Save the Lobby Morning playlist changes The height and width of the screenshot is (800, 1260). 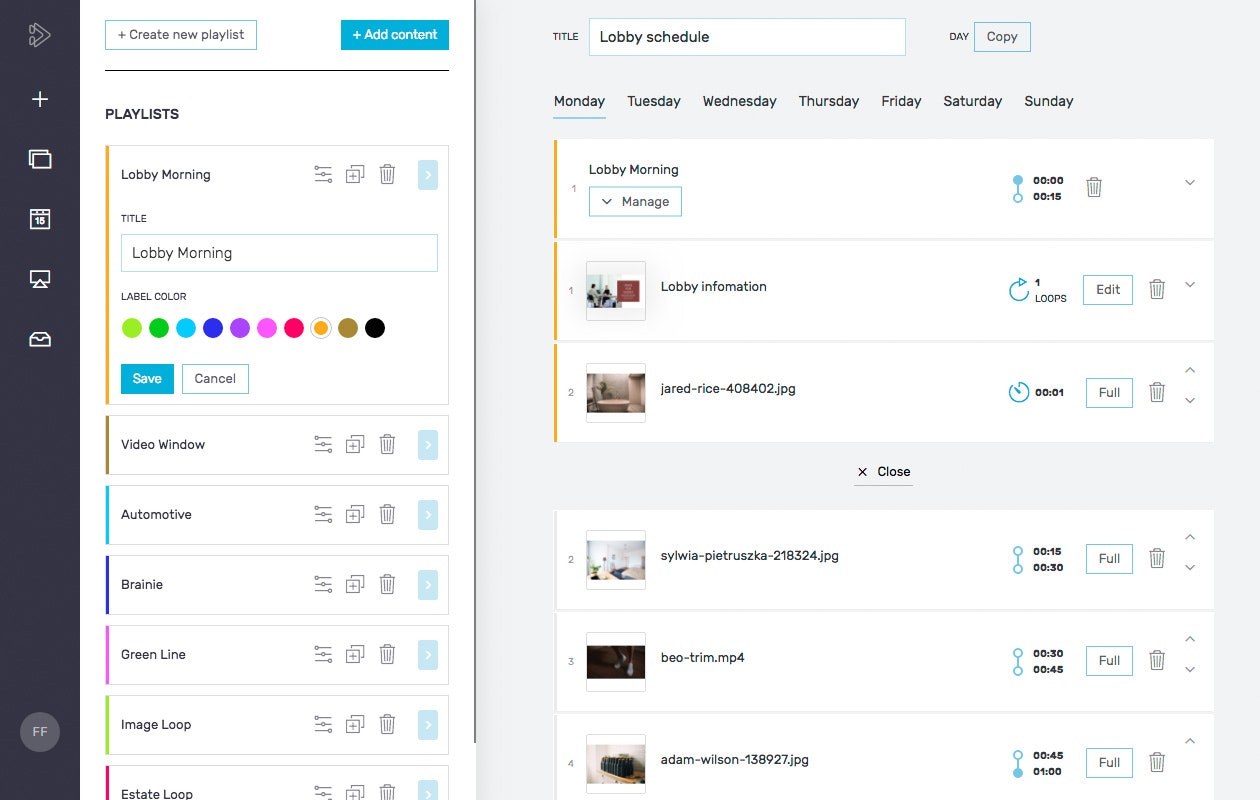click(147, 379)
